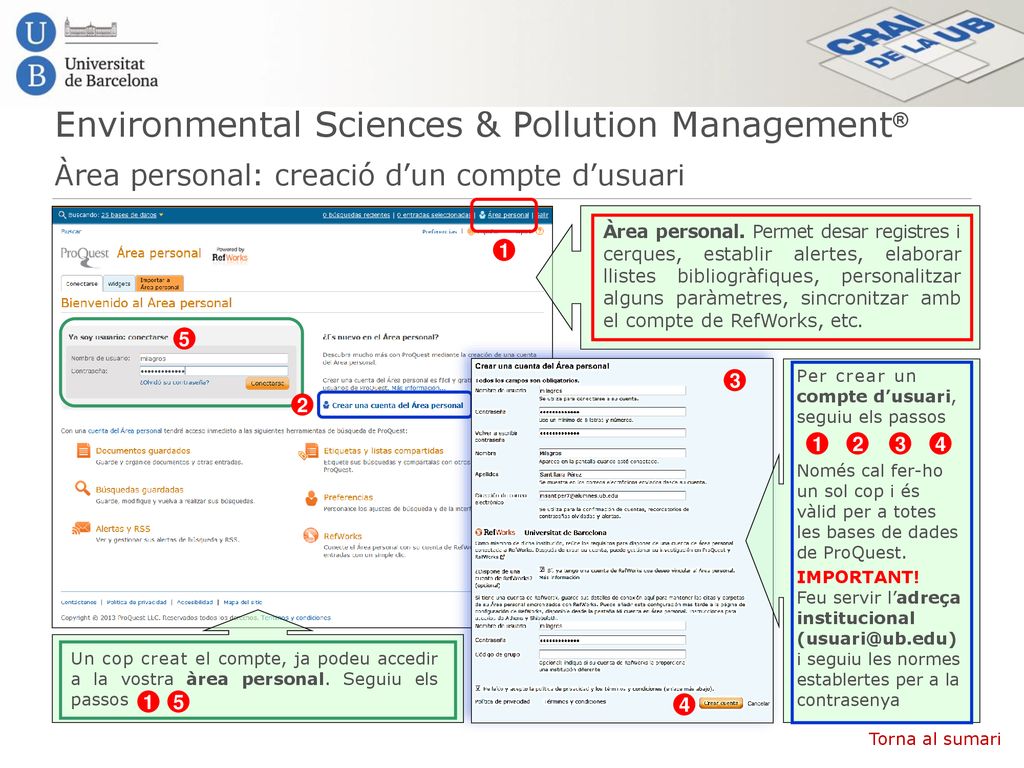Toggle the privacy policy acceptance checkbox
The width and height of the screenshot is (1024, 768).
[478, 688]
